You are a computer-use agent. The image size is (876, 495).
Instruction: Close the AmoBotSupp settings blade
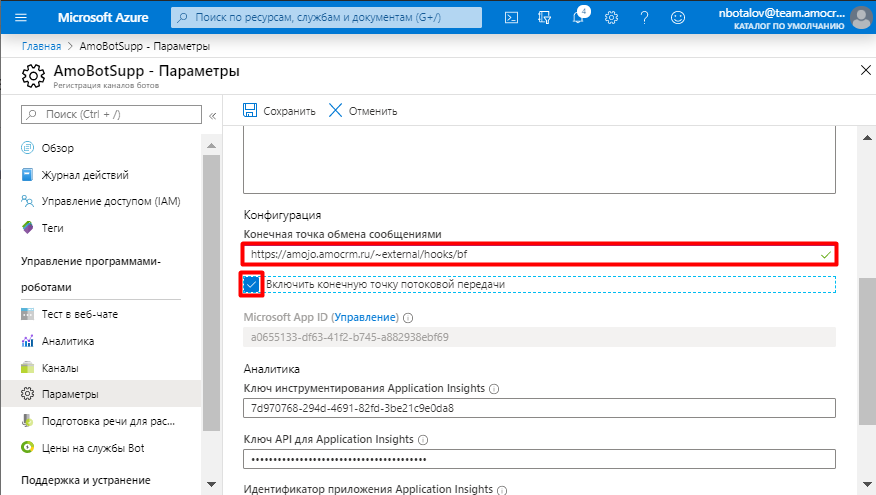click(x=865, y=70)
